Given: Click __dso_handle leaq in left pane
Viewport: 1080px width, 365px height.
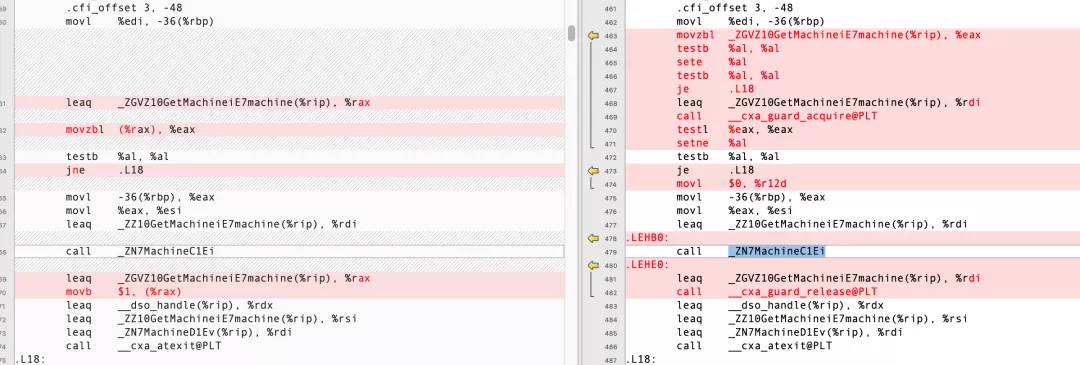Looking at the screenshot, I should (x=169, y=305).
